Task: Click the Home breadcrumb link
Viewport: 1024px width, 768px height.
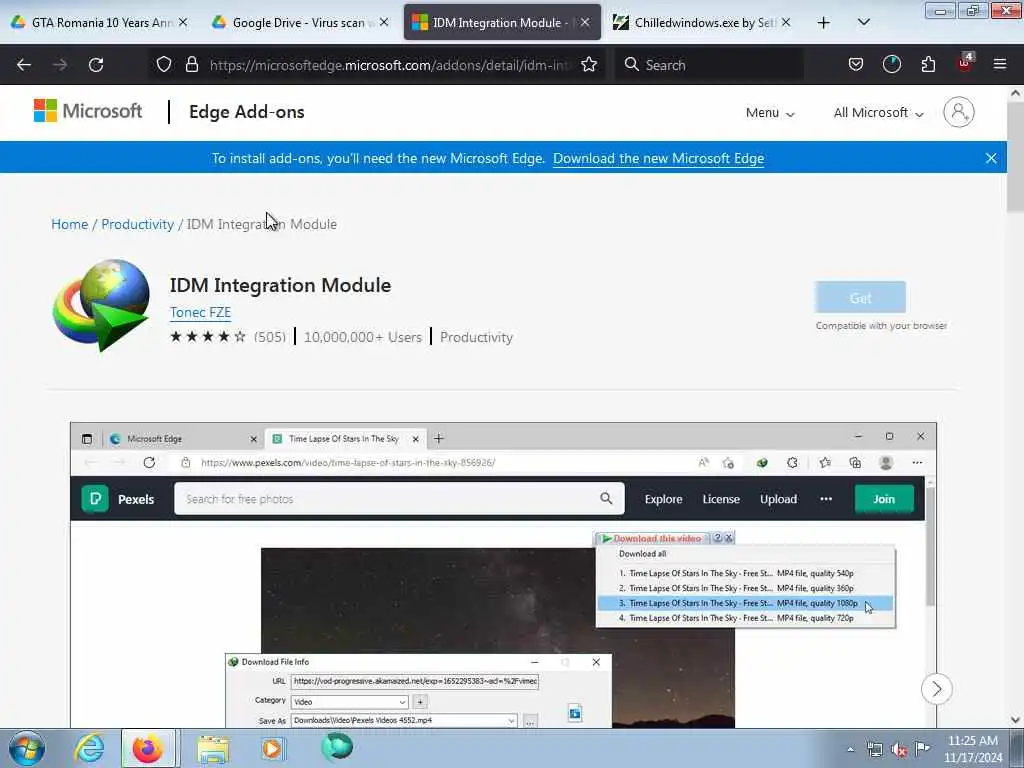Action: pos(69,224)
